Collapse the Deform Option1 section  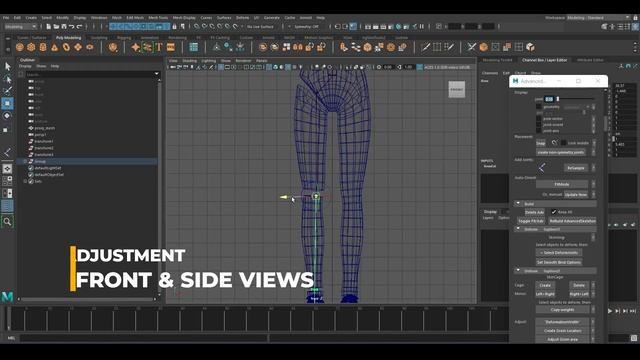518,229
